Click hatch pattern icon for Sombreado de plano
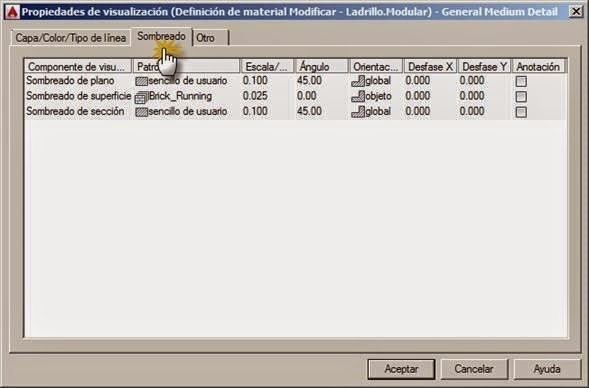589x388 pixels. 141,81
